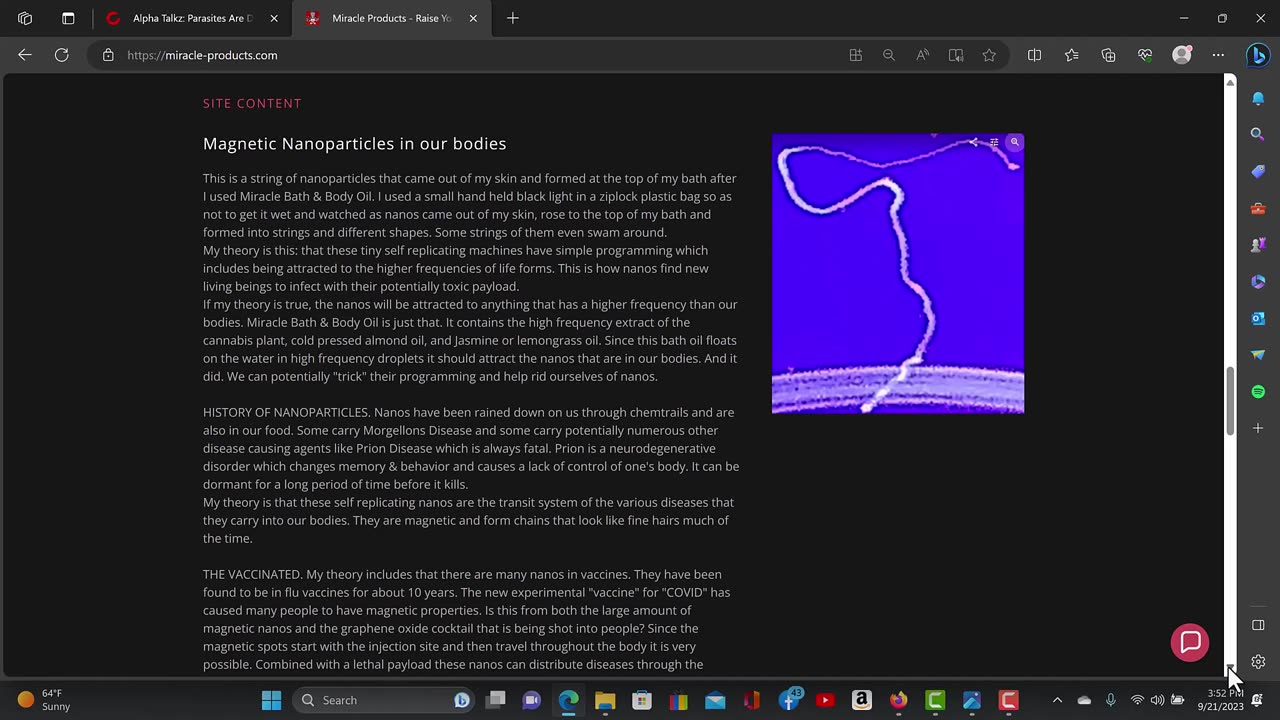Open Collections panel
The image size is (1280, 720).
point(1108,55)
